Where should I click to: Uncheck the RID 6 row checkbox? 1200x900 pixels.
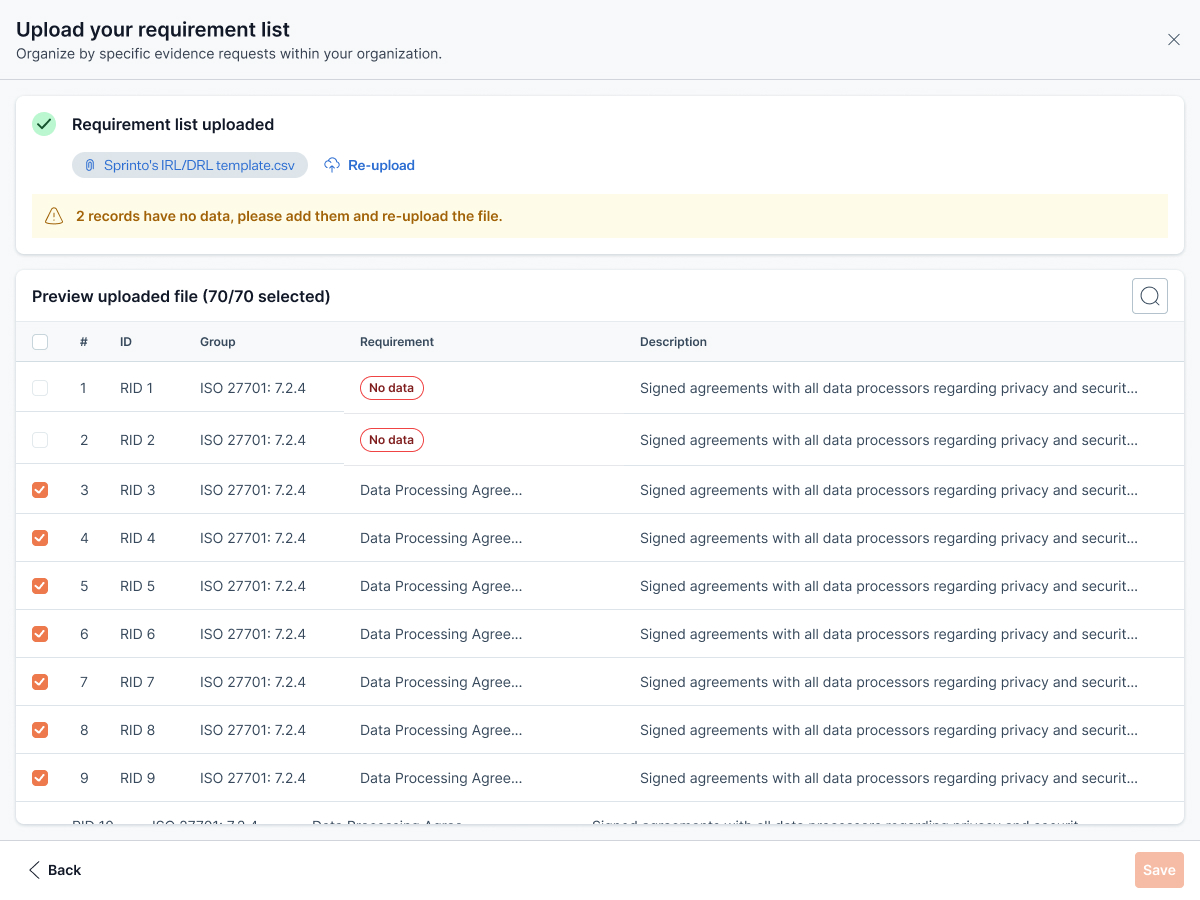(x=40, y=634)
